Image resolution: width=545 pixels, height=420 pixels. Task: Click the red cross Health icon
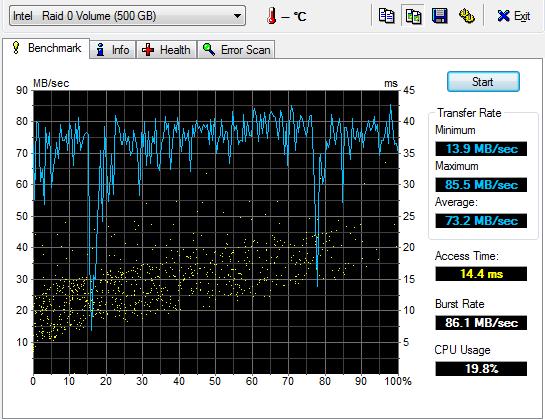(148, 50)
